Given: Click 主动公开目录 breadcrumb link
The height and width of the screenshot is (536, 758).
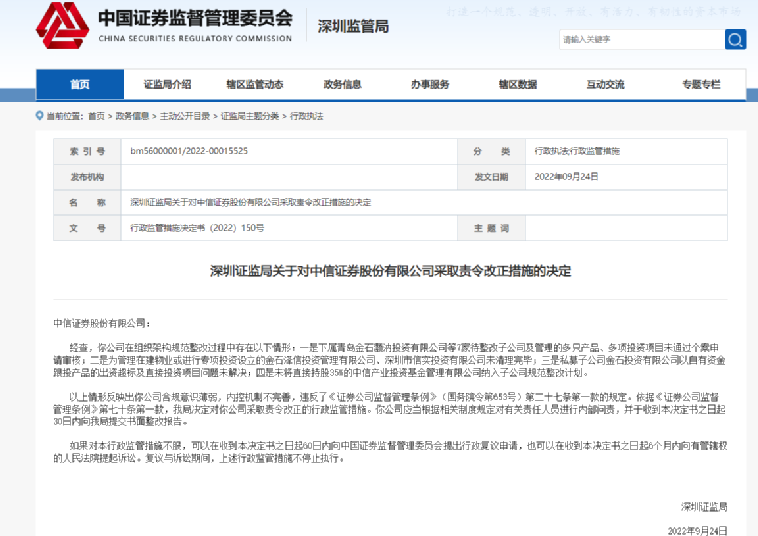Looking at the screenshot, I should [185, 116].
